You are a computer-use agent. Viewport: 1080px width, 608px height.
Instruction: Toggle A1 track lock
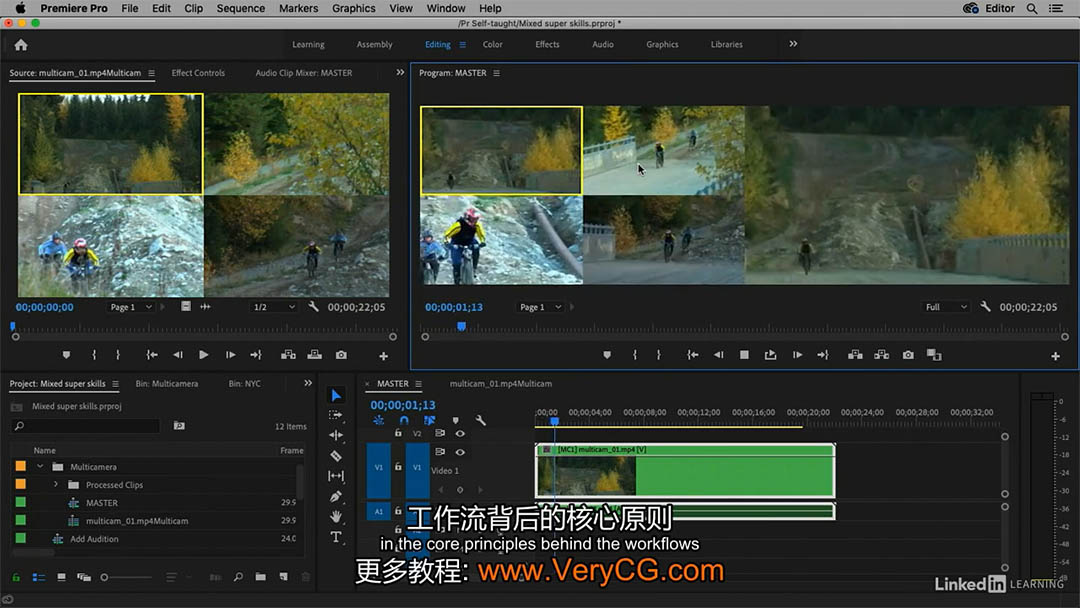click(398, 511)
